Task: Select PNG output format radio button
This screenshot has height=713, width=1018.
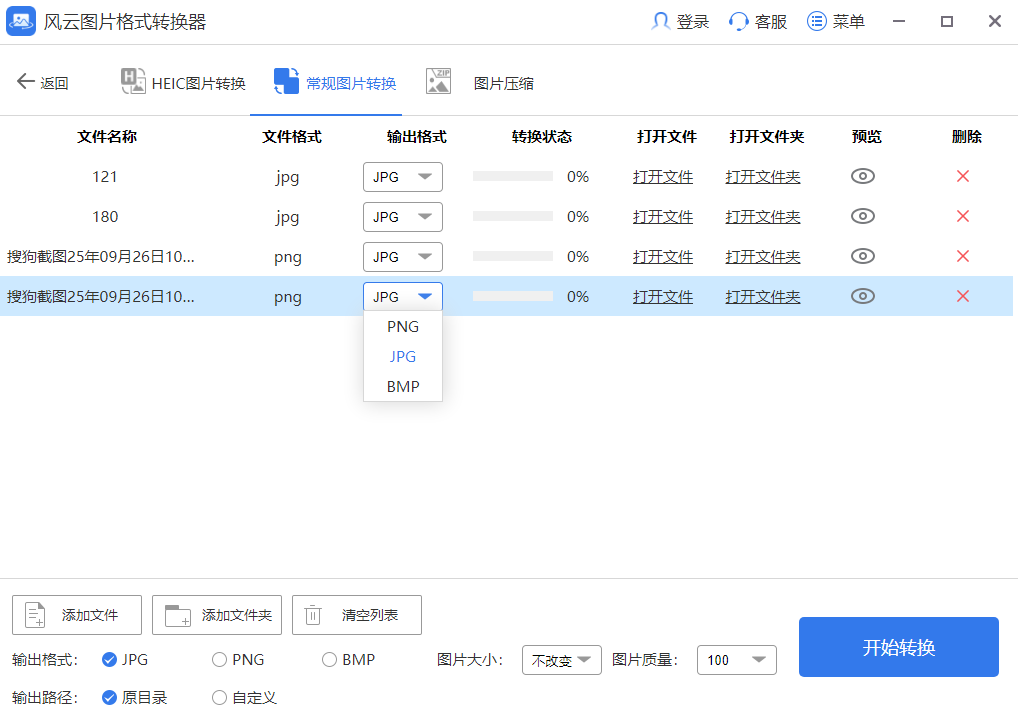Action: click(220, 660)
